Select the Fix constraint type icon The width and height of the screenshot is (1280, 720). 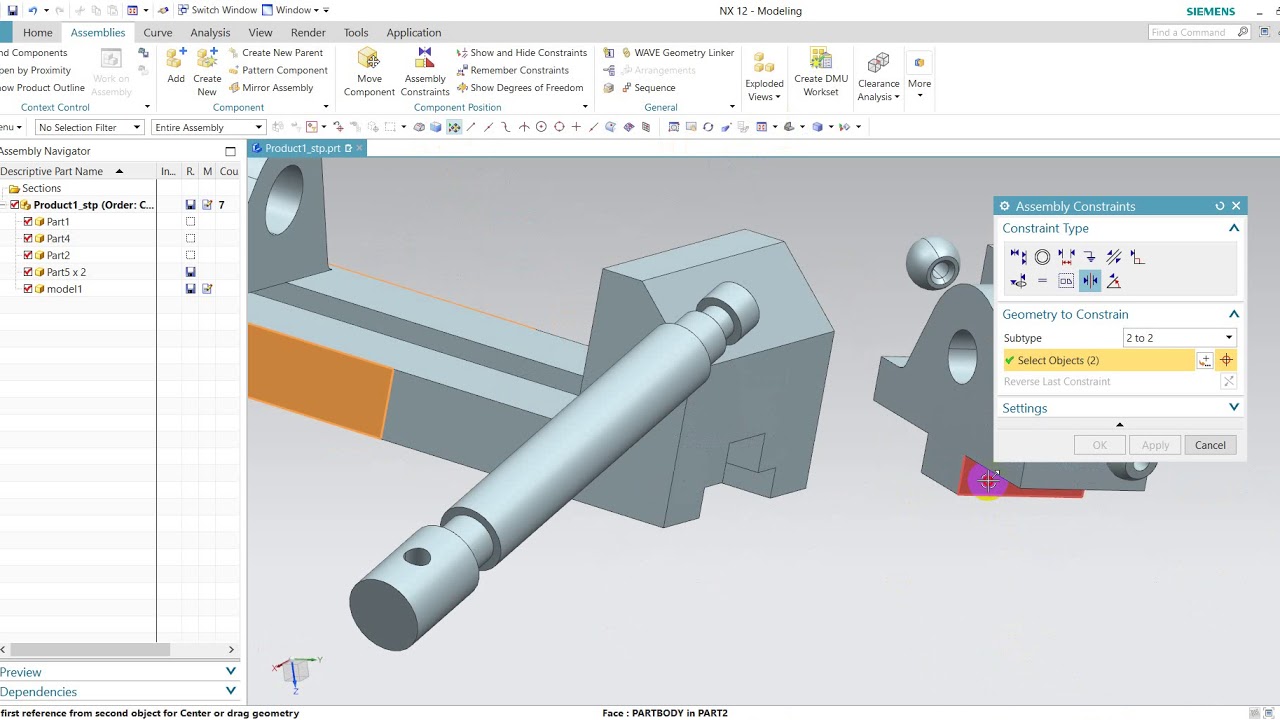1090,257
